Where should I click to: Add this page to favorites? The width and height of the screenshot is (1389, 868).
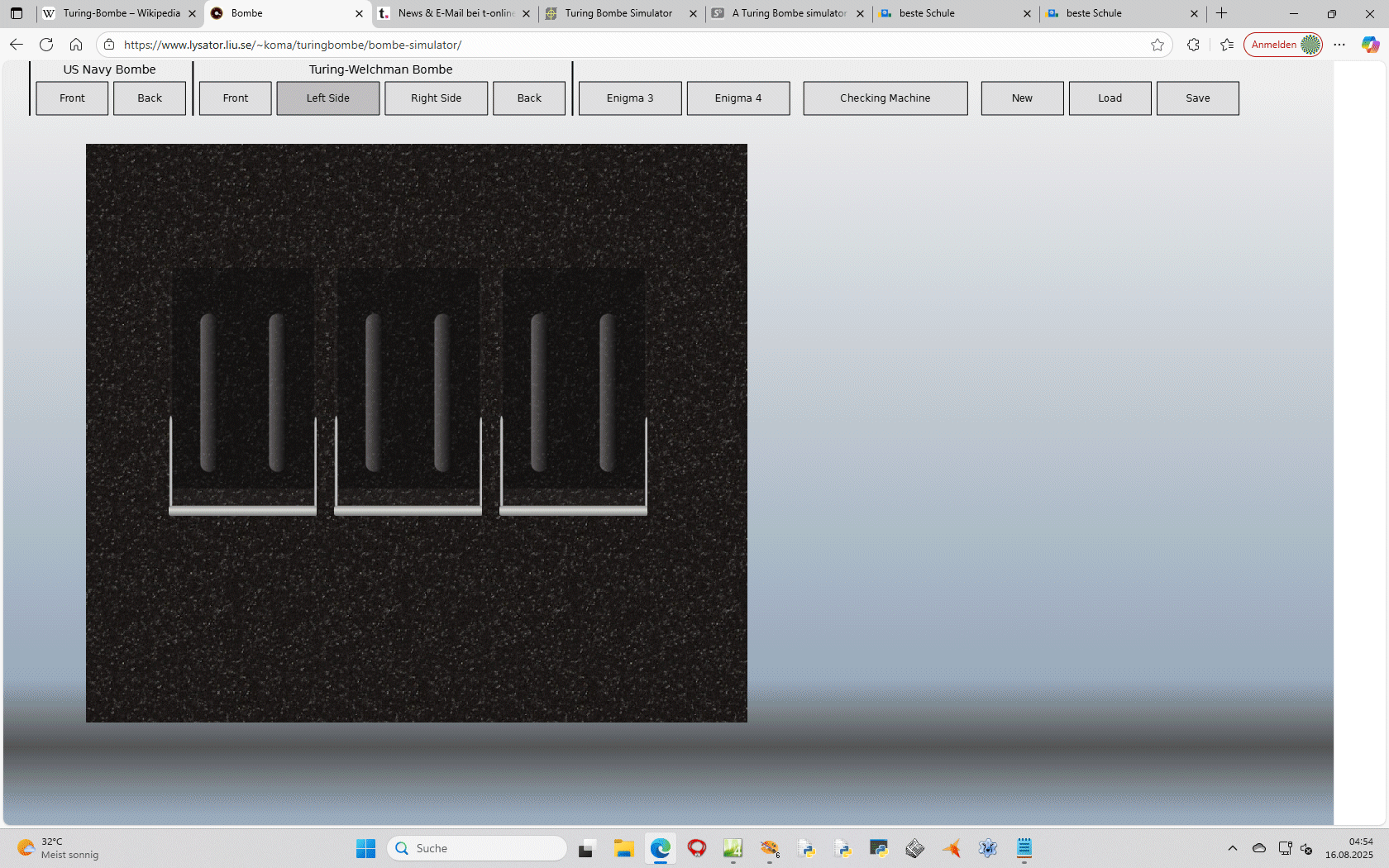pyautogui.click(x=1157, y=45)
